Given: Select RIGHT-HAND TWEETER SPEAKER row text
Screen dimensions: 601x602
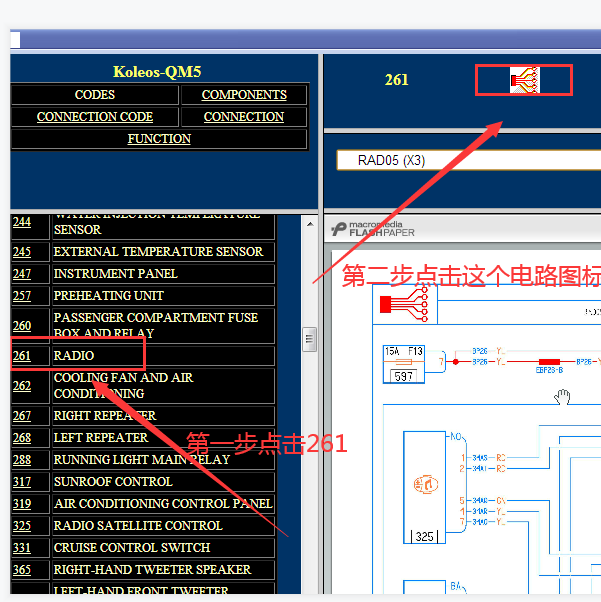Looking at the screenshot, I should click(x=152, y=569).
